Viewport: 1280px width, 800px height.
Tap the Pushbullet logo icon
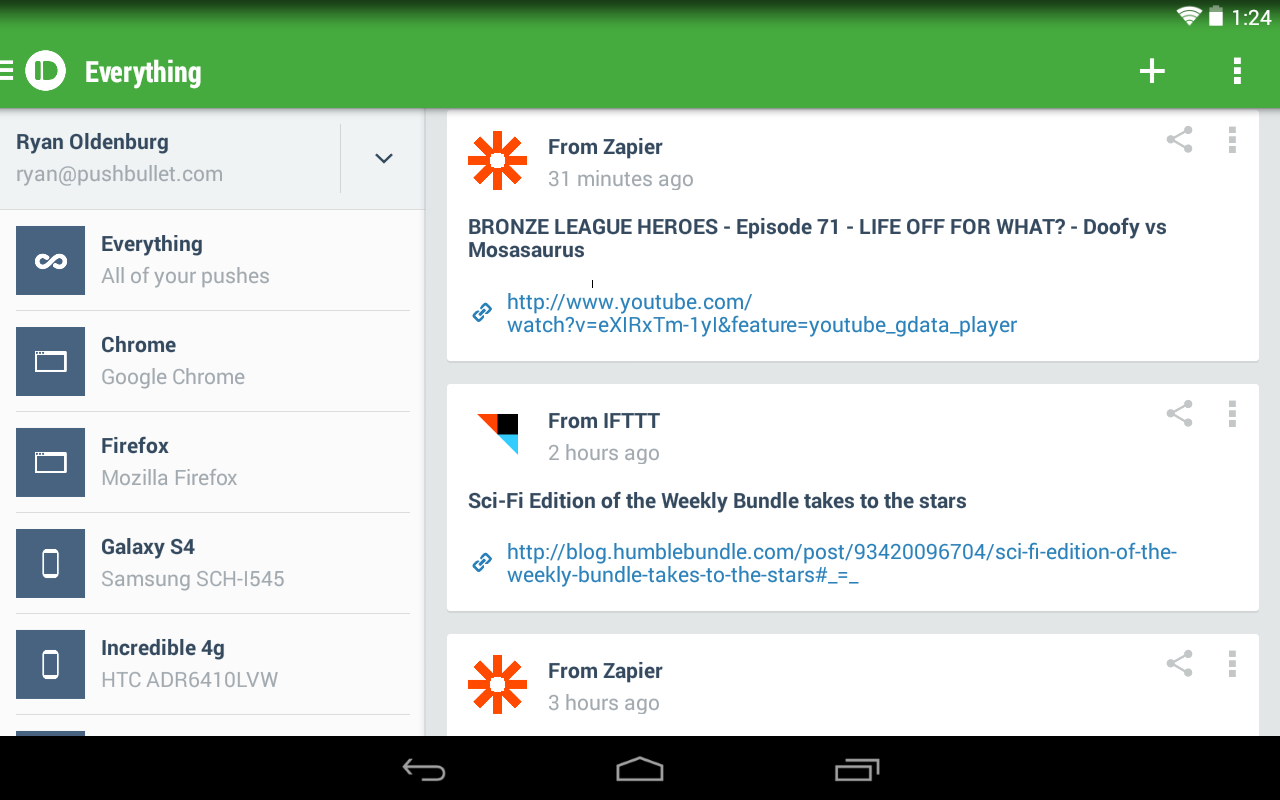45,71
